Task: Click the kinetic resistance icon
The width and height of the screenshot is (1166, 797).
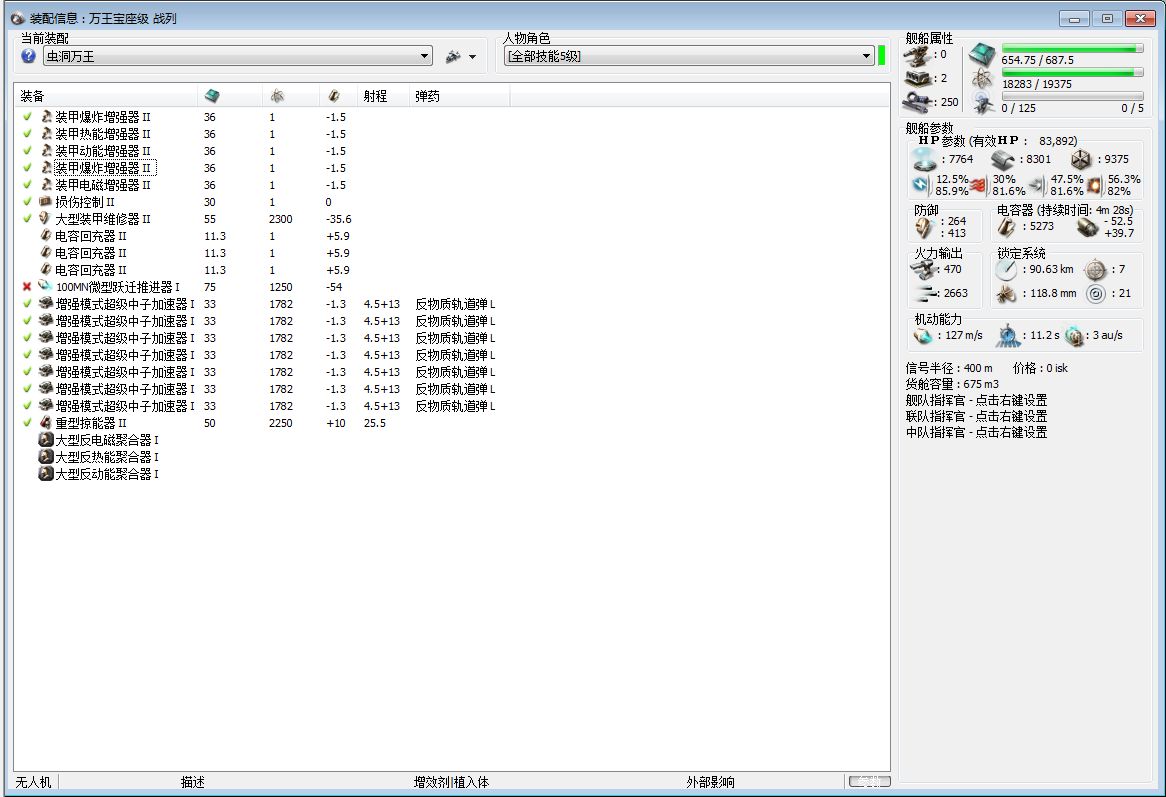Action: (x=1037, y=185)
